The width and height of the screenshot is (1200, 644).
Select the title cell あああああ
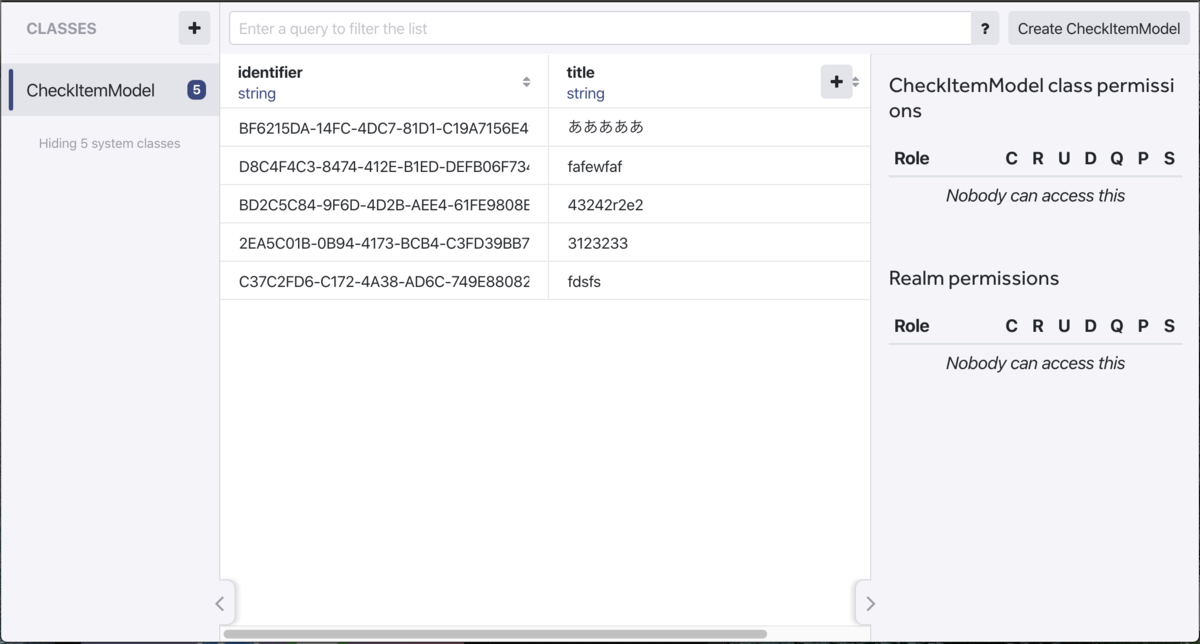(x=709, y=128)
